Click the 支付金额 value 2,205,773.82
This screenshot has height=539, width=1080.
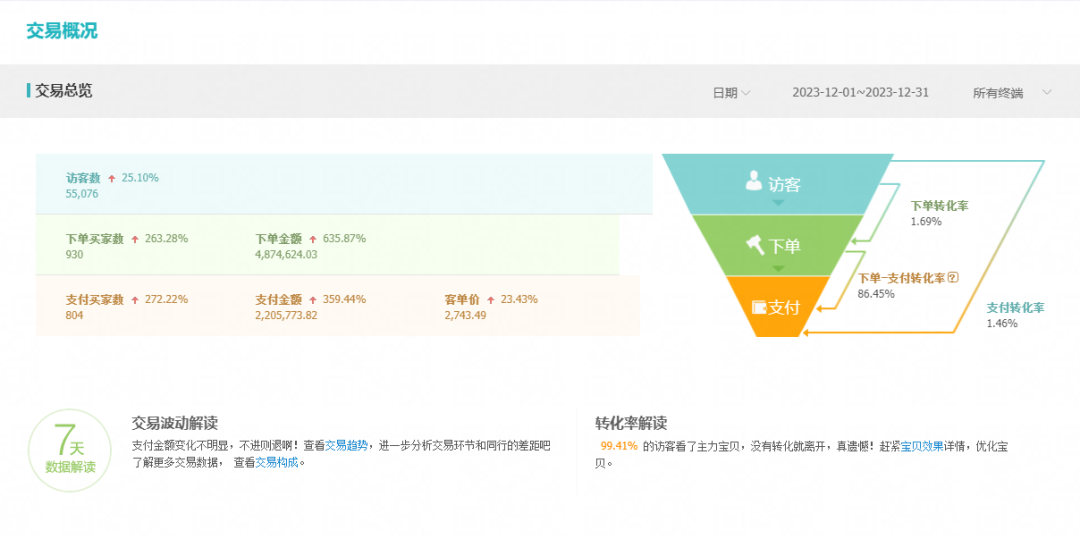point(286,315)
